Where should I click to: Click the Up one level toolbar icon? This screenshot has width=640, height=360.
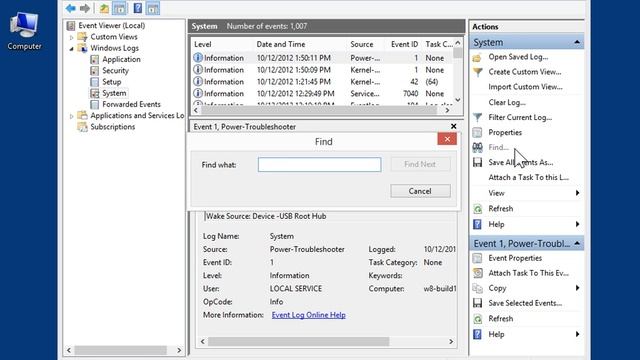(x=104, y=8)
